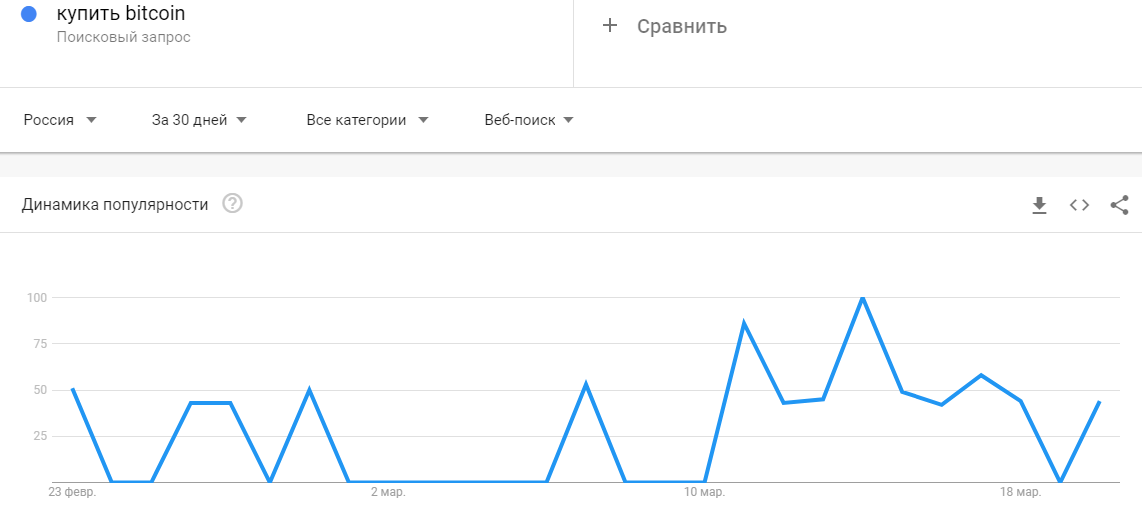
Task: Open the Все категории dropdown
Action: [368, 120]
